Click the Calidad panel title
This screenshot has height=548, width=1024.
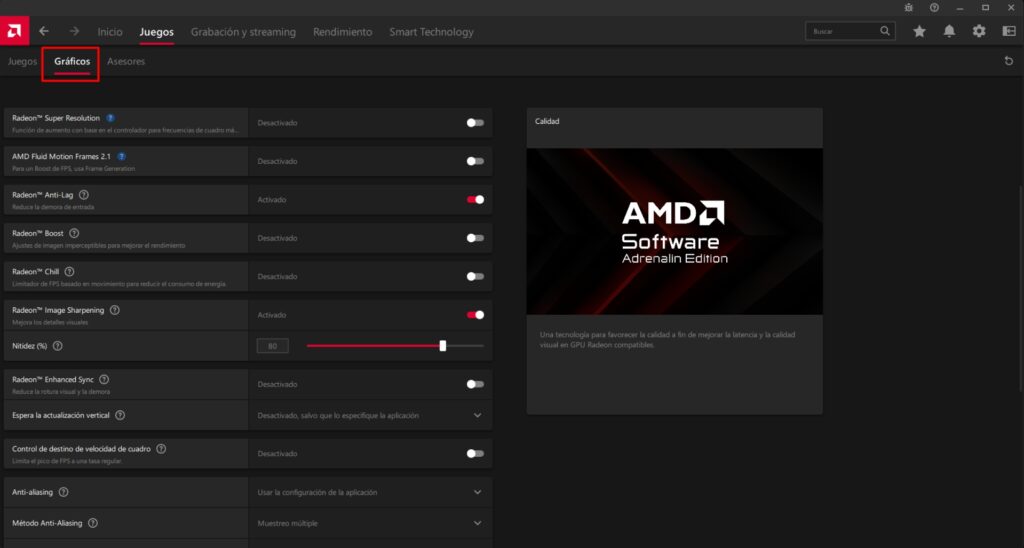coord(547,121)
